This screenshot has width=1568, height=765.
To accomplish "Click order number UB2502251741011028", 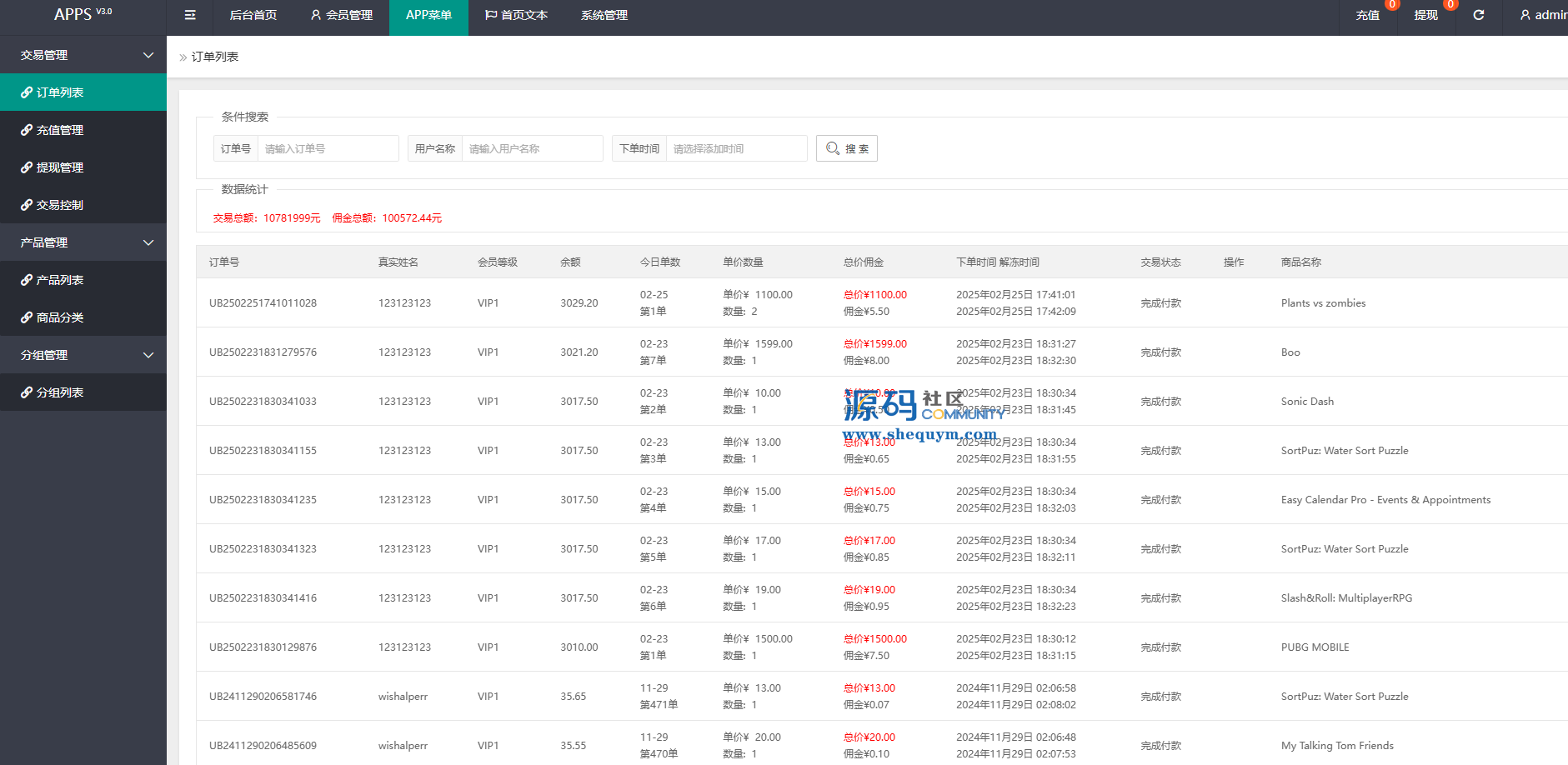I will pos(263,303).
